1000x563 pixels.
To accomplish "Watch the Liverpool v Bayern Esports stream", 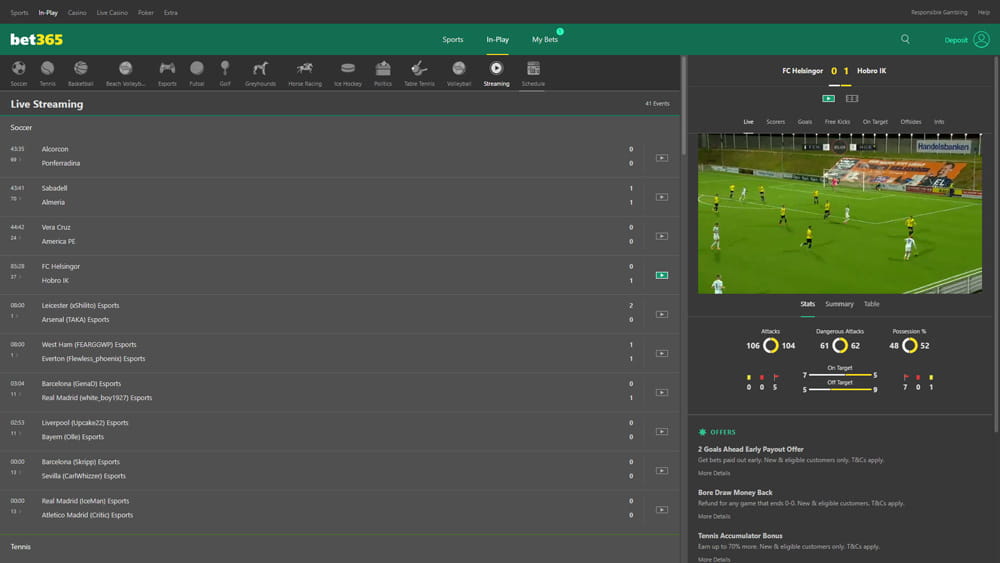I will tap(662, 432).
